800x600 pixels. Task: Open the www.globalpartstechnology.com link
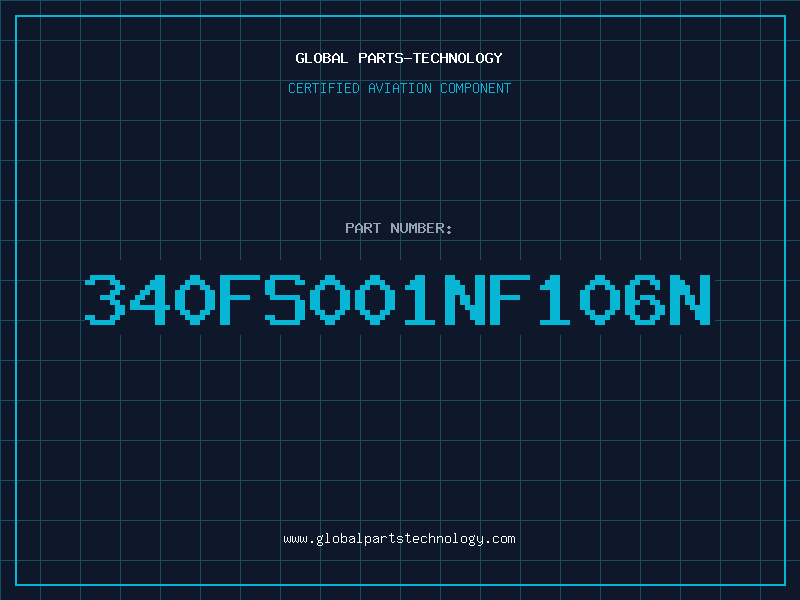point(399,539)
